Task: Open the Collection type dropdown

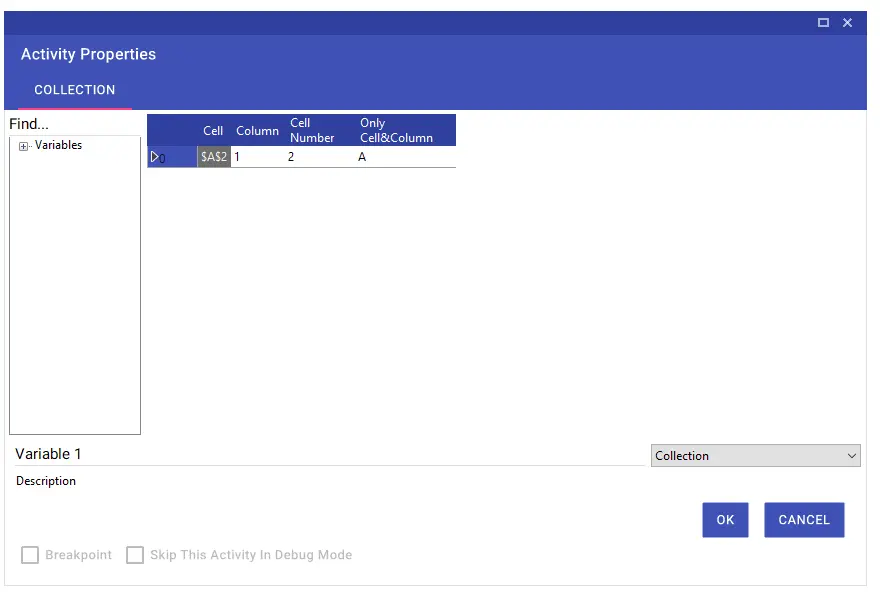Action: (755, 456)
